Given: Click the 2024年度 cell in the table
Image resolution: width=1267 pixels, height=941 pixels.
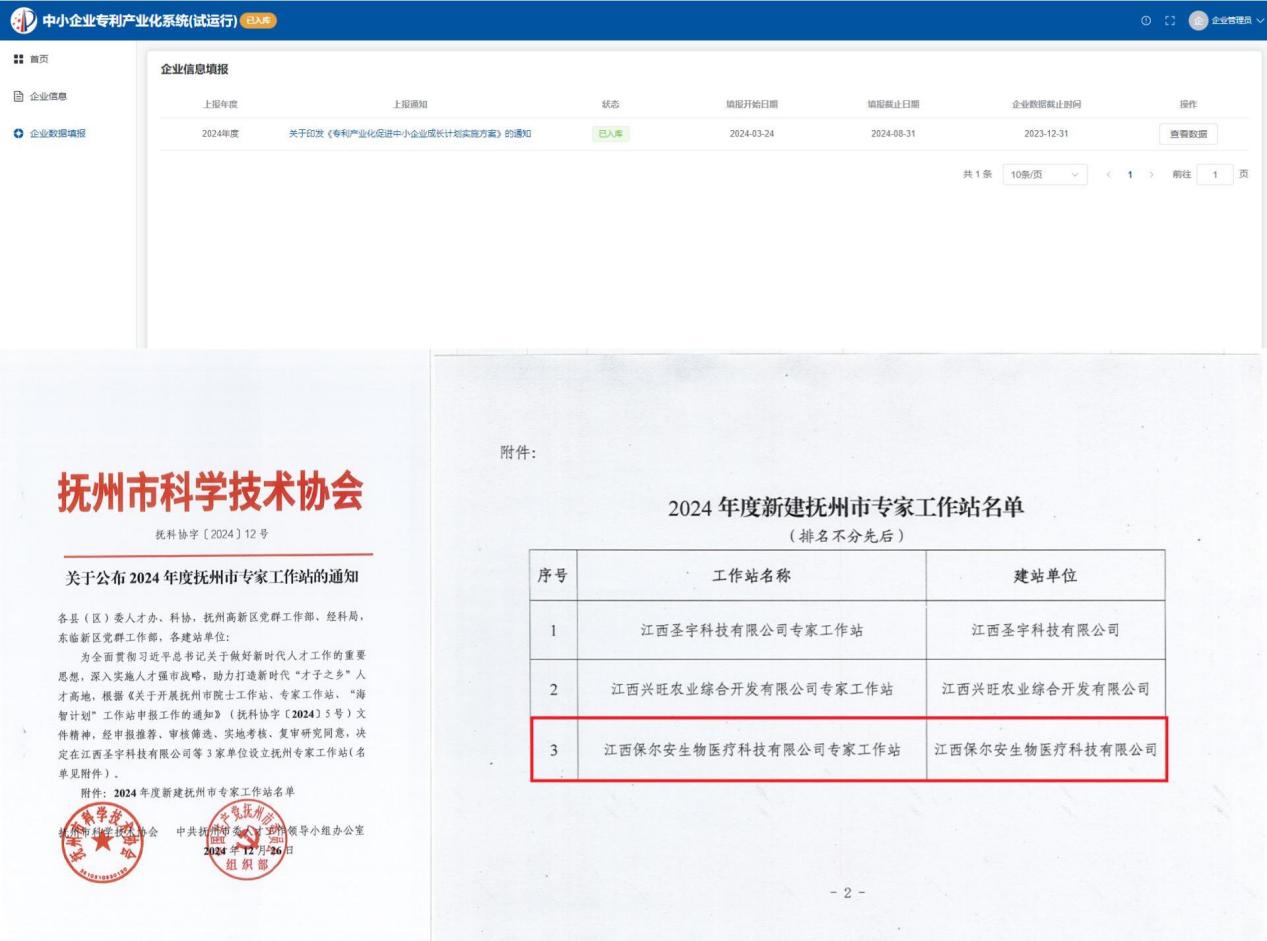Looking at the screenshot, I should coord(220,134).
